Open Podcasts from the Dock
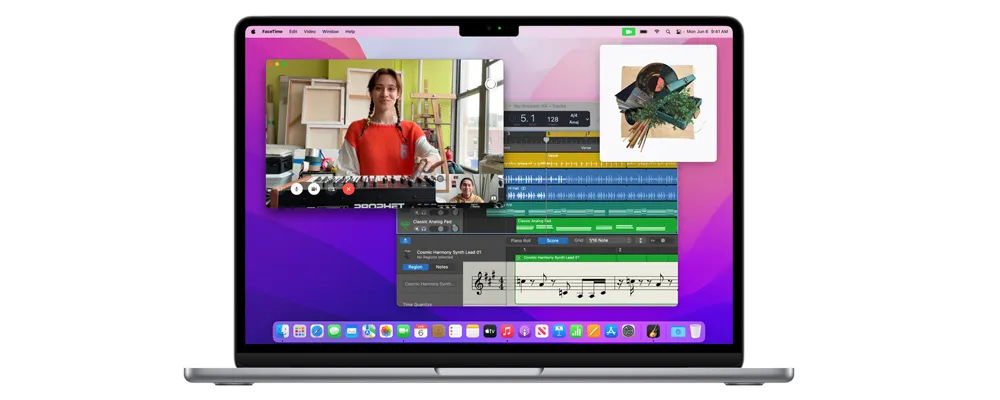 524,331
